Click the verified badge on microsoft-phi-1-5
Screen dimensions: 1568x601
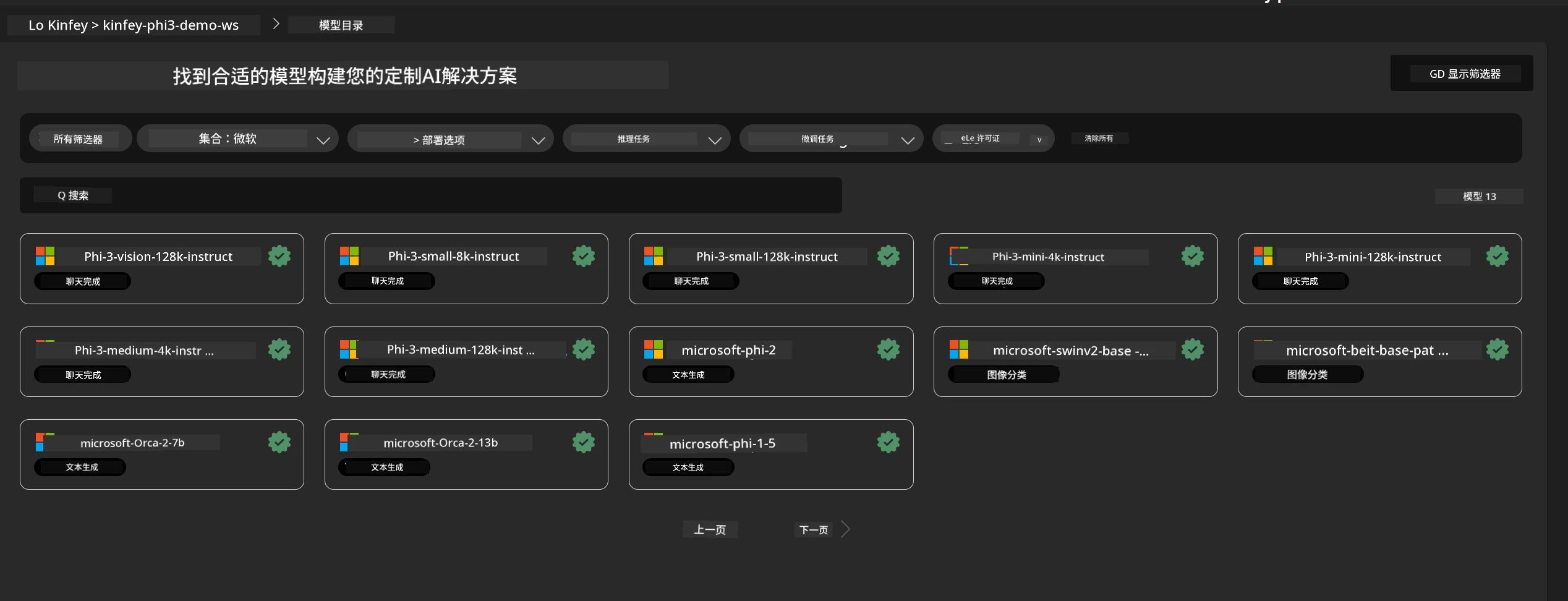click(x=888, y=442)
